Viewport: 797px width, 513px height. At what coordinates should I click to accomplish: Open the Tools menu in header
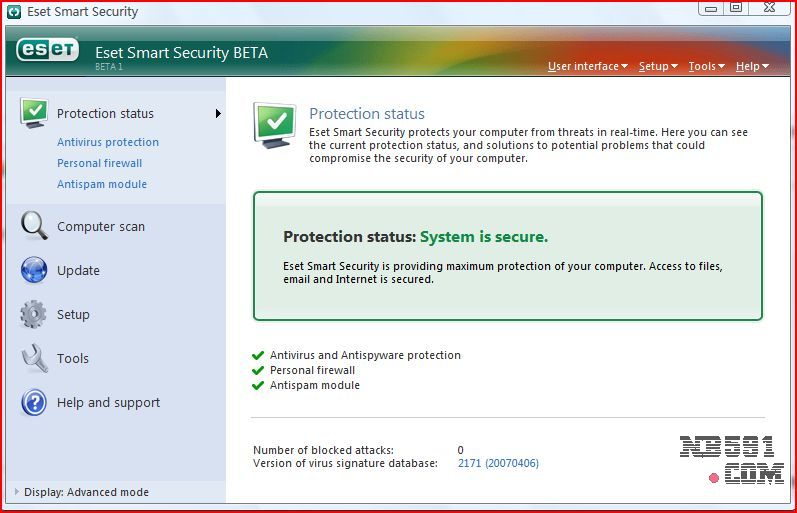coord(706,66)
